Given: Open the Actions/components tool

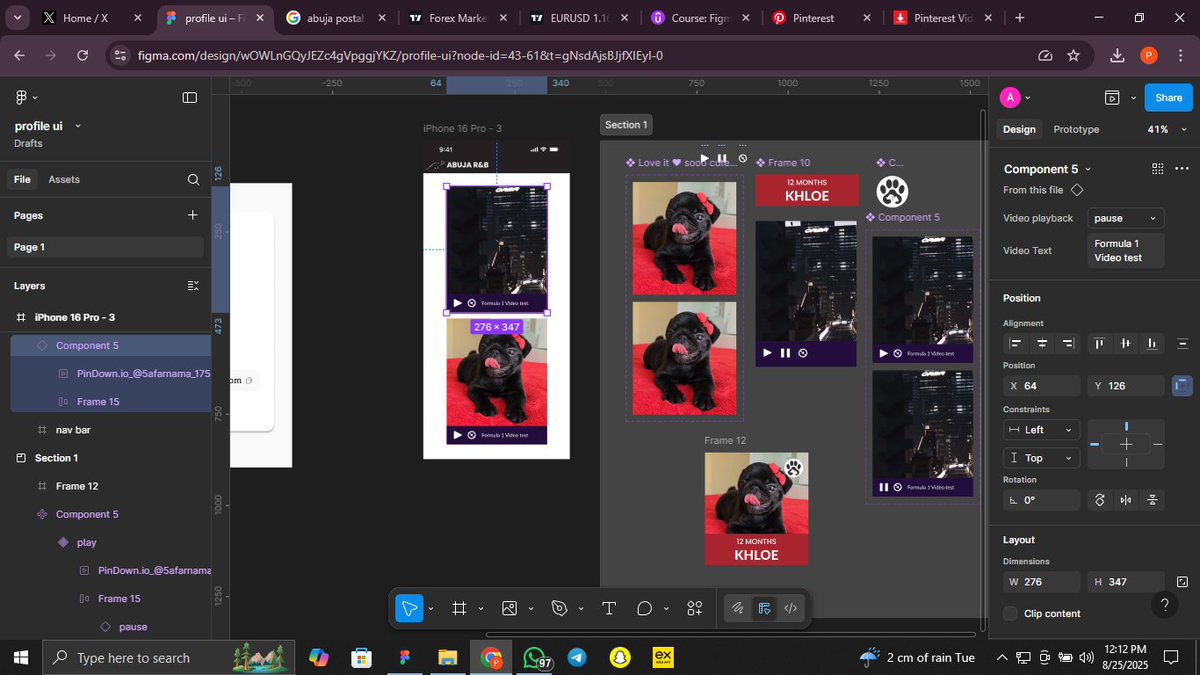Looking at the screenshot, I should pos(695,608).
